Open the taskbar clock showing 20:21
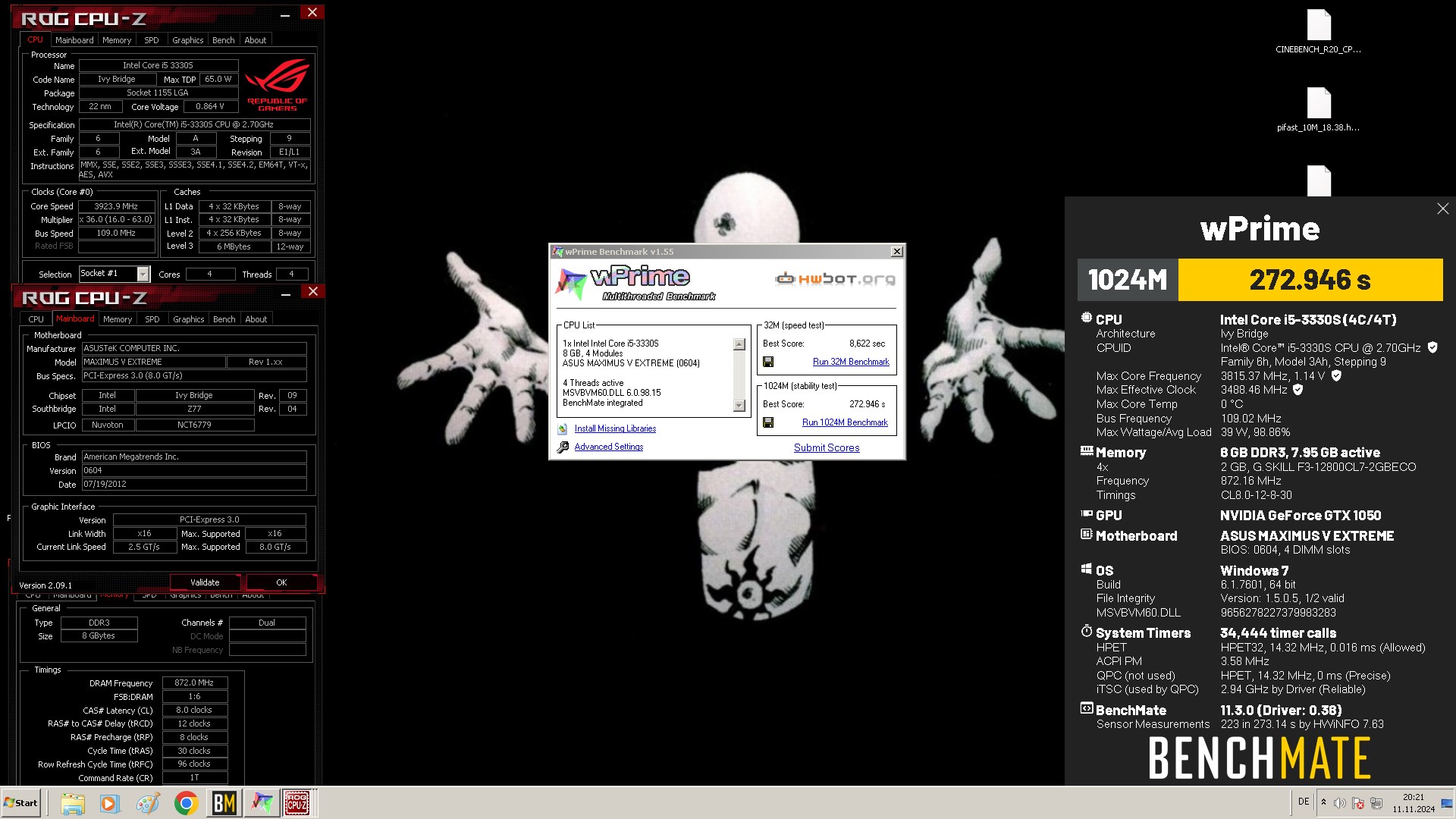 click(x=1413, y=803)
